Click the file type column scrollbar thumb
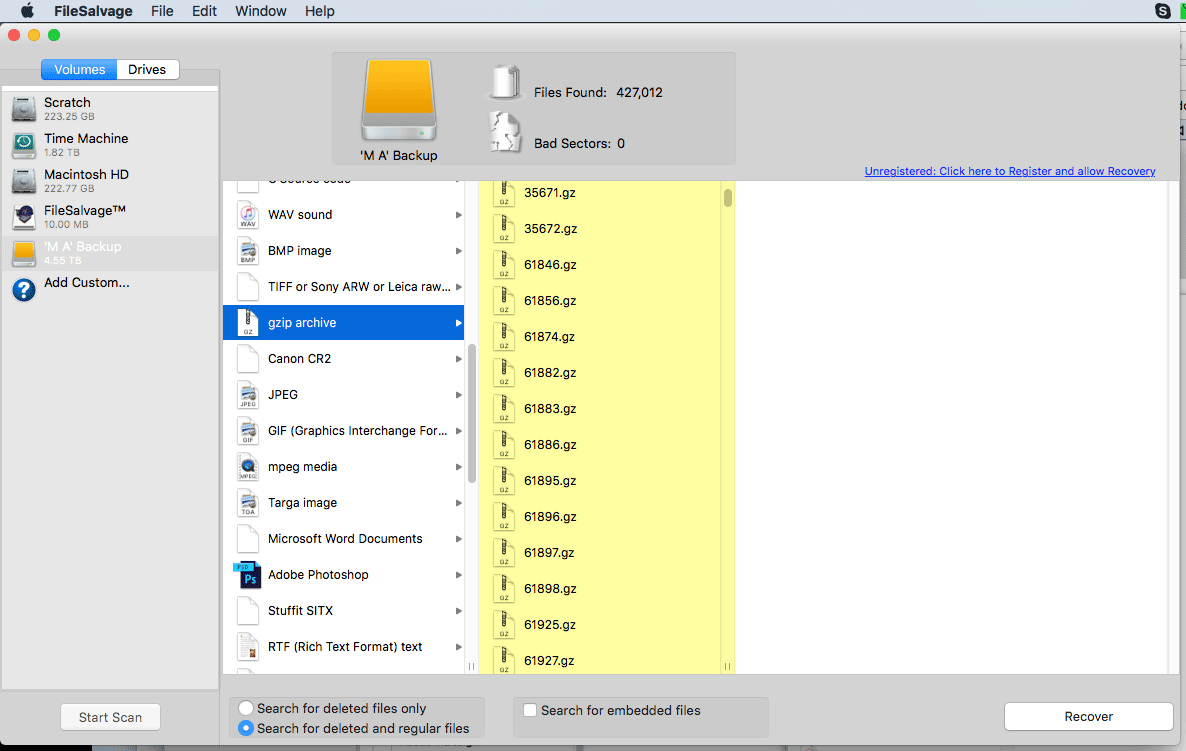The width and height of the screenshot is (1186, 751). 472,413
